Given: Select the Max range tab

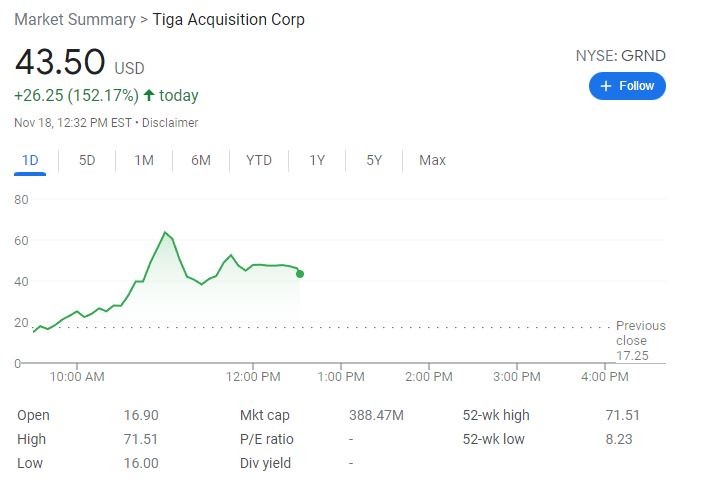Looking at the screenshot, I should (432, 160).
